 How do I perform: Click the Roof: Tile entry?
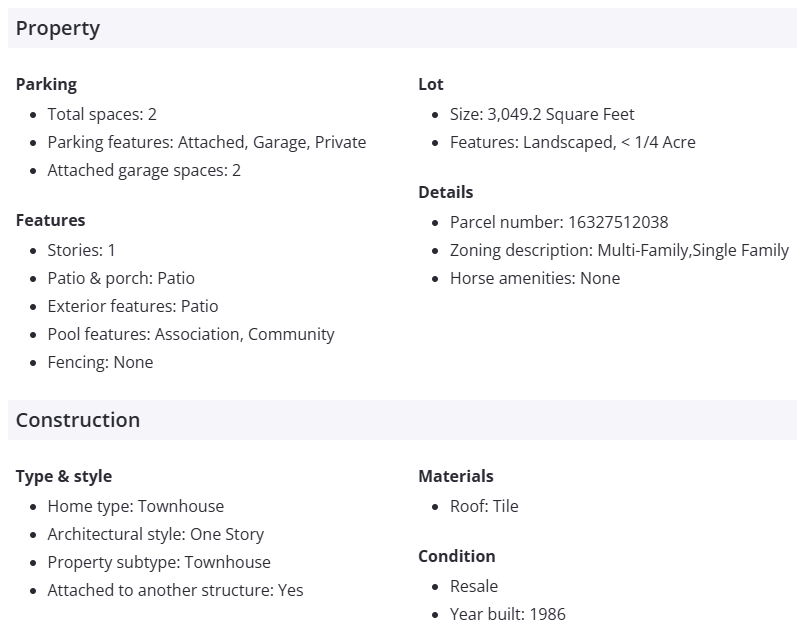[x=484, y=506]
